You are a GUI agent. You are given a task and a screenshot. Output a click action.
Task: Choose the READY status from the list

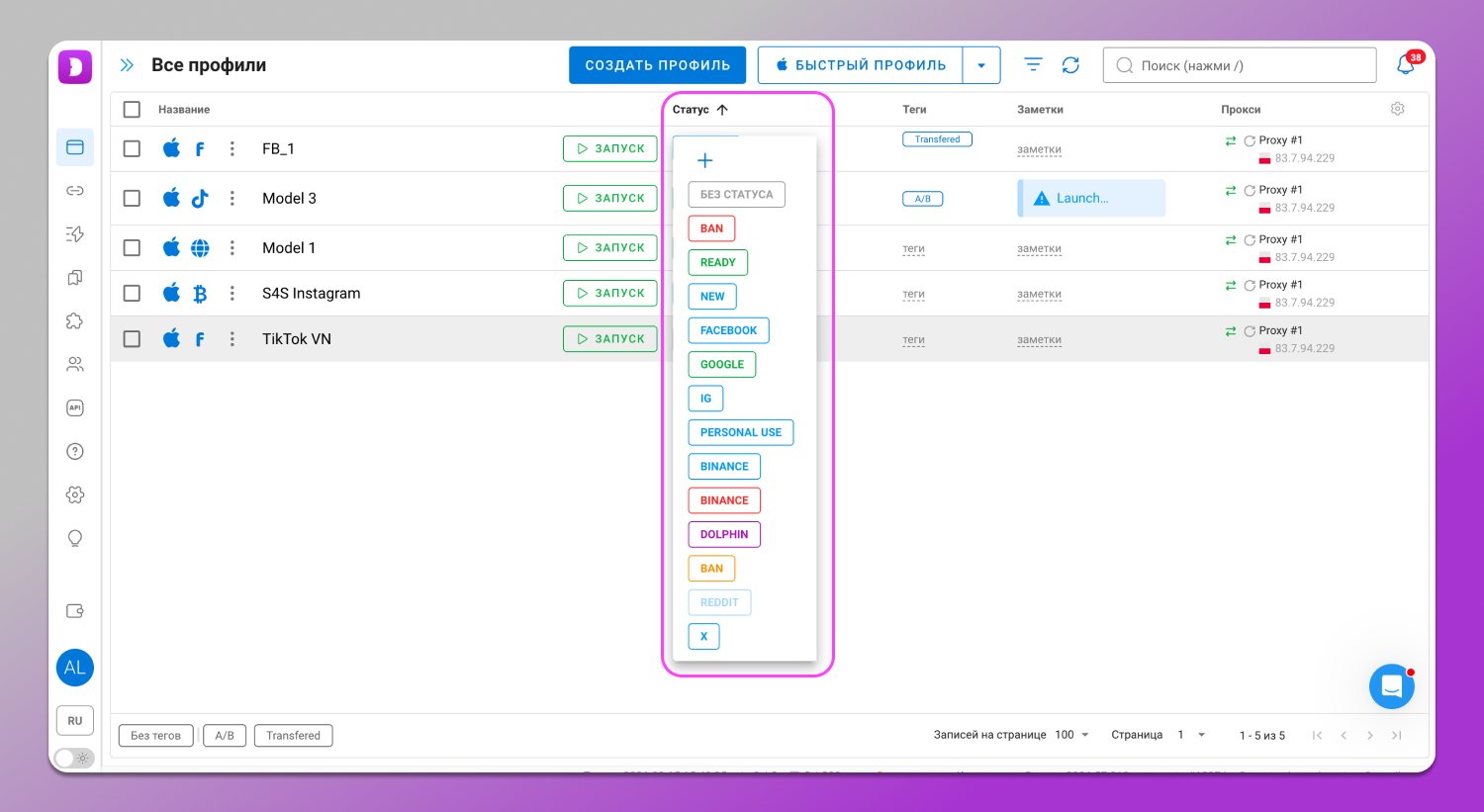click(717, 262)
